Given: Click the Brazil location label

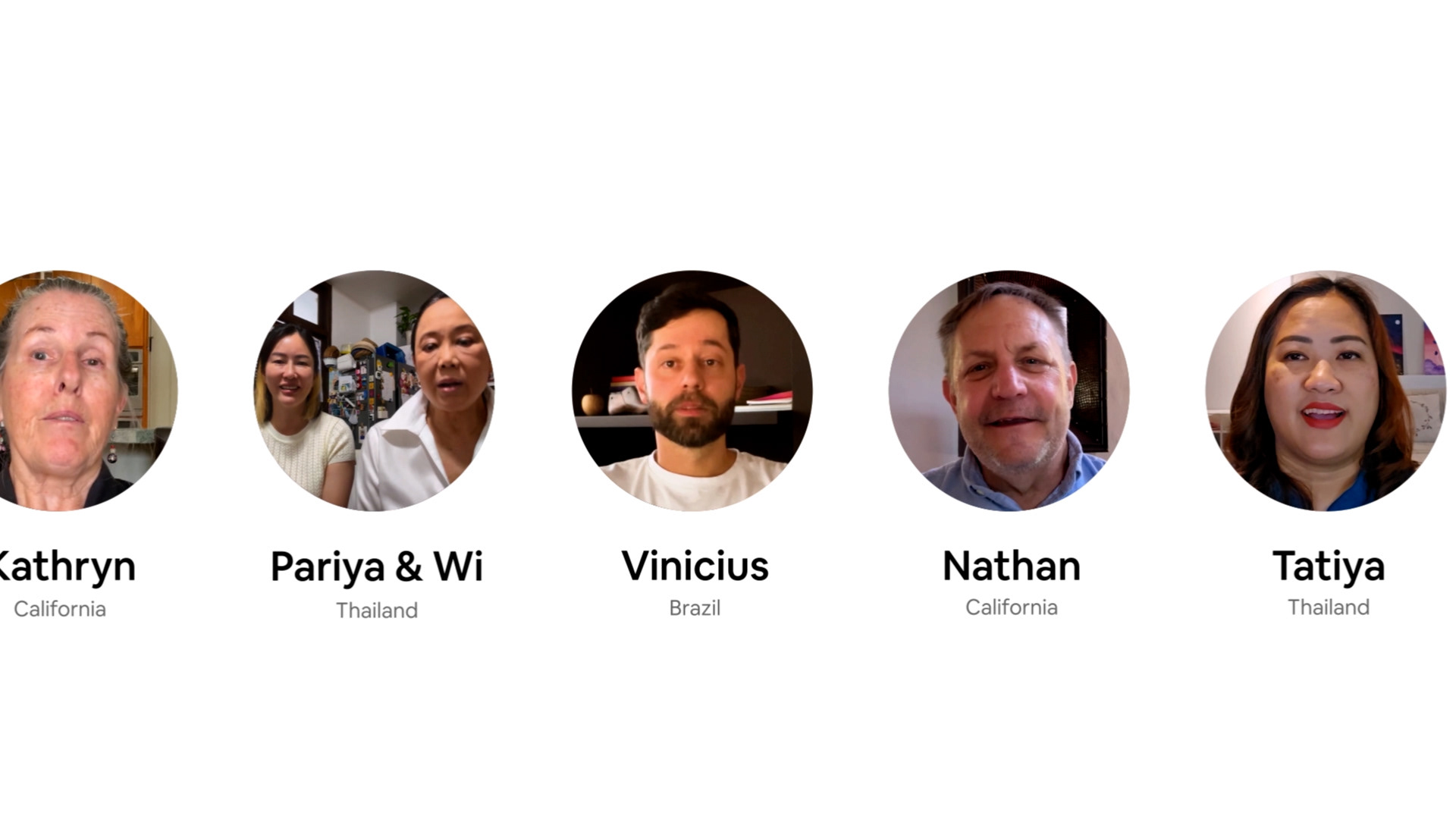Looking at the screenshot, I should pyautogui.click(x=695, y=608).
